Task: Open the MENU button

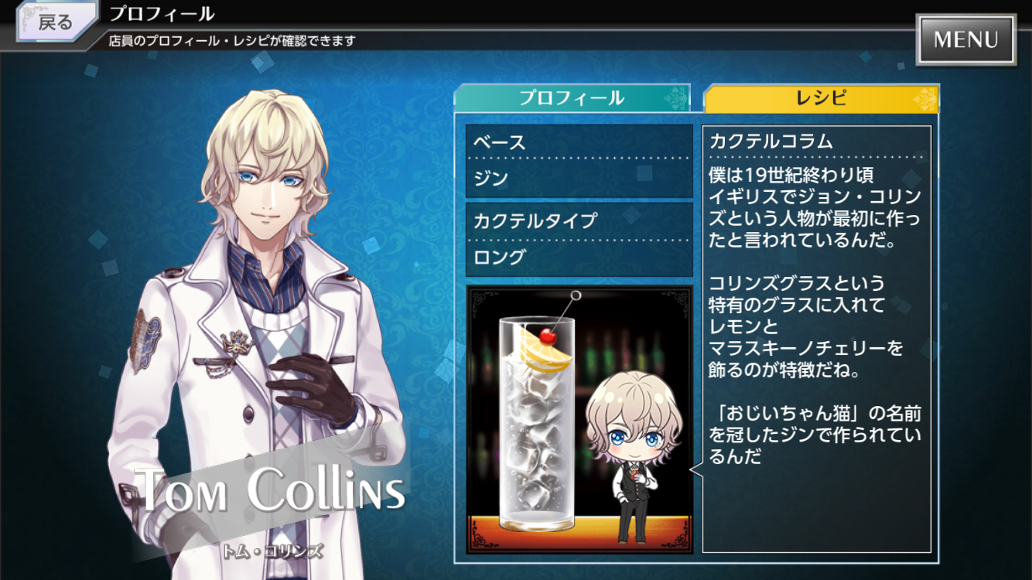Action: [966, 40]
